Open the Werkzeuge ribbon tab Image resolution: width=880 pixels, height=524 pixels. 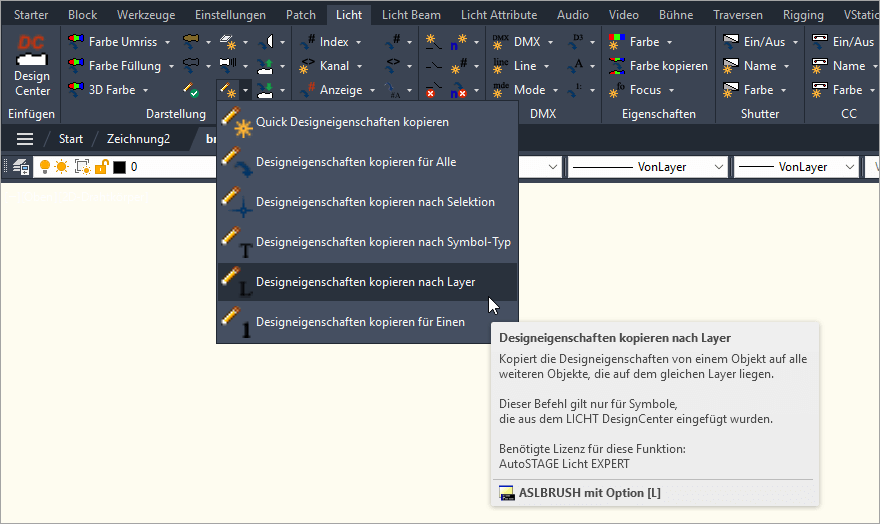coord(146,15)
